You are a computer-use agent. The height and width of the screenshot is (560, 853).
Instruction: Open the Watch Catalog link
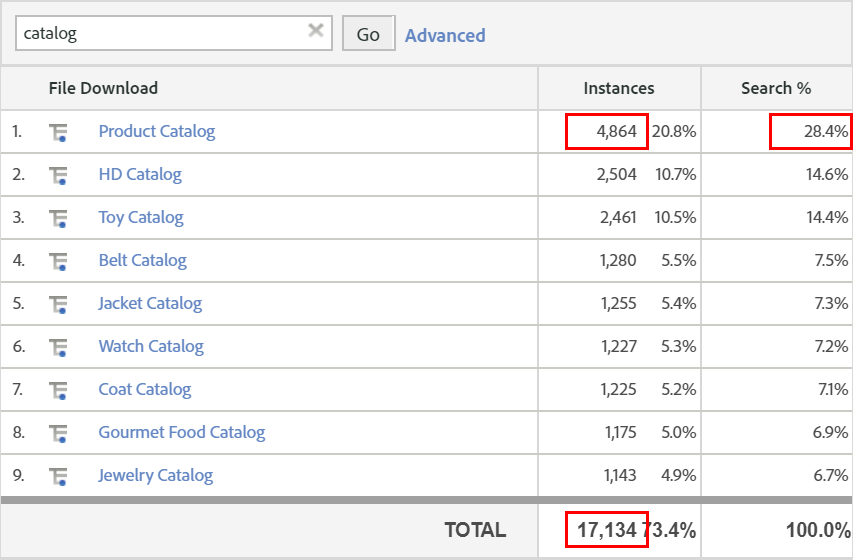click(150, 346)
